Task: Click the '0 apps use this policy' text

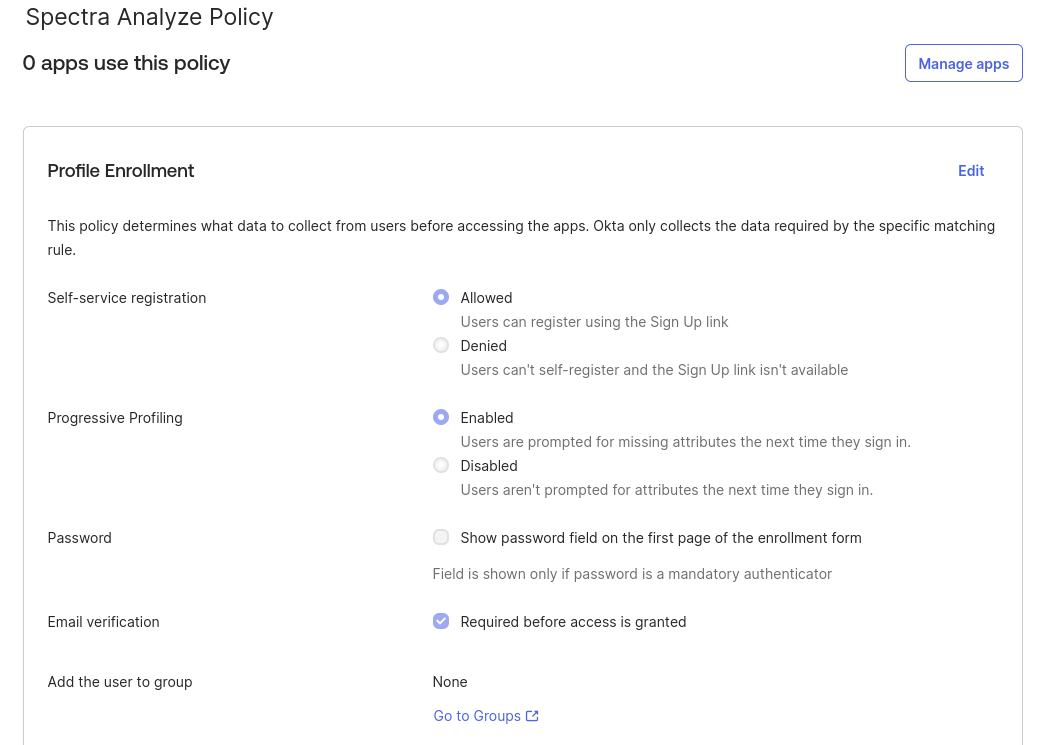Action: tap(126, 63)
